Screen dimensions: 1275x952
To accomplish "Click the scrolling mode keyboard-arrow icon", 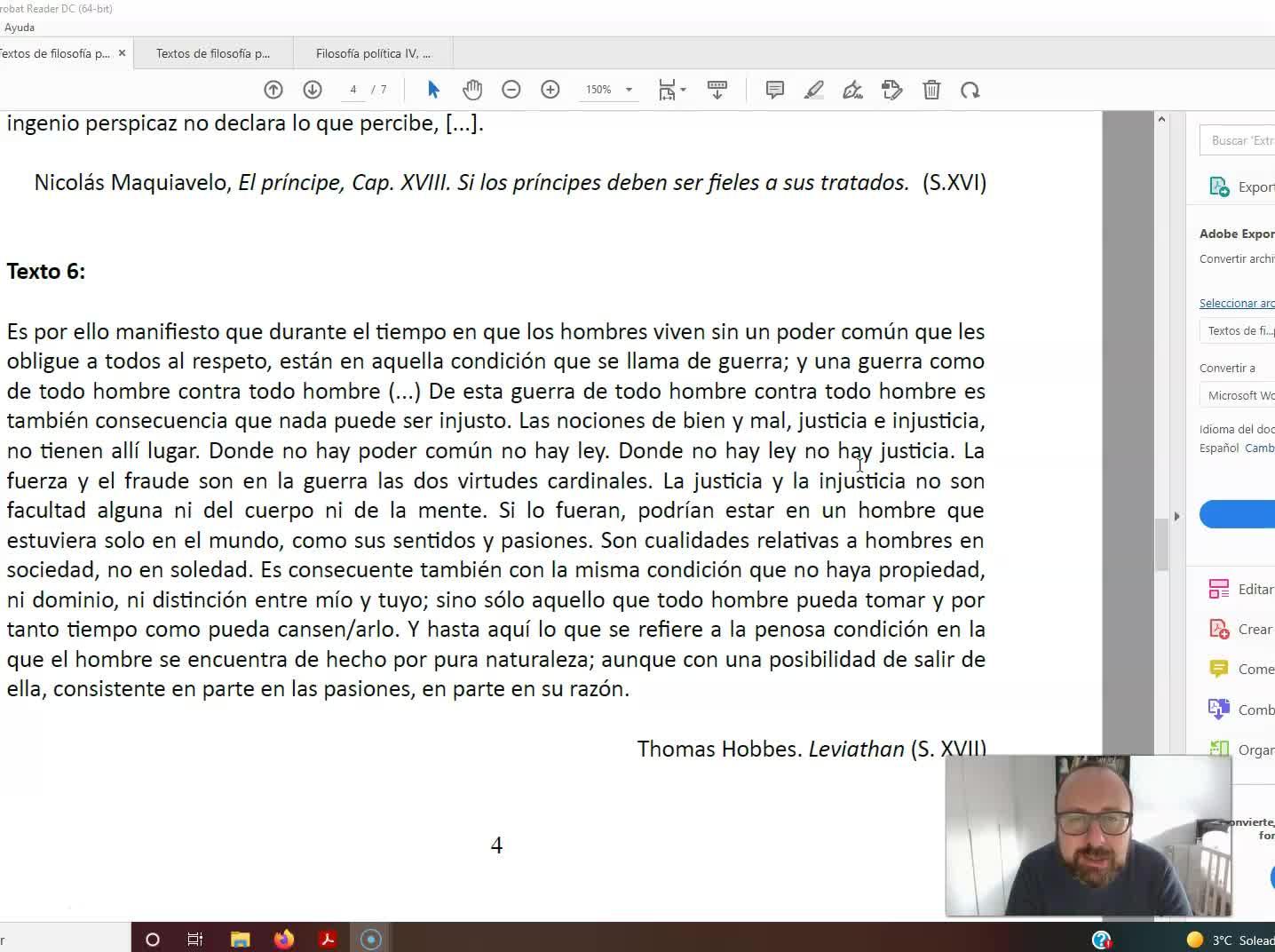I will tap(717, 90).
